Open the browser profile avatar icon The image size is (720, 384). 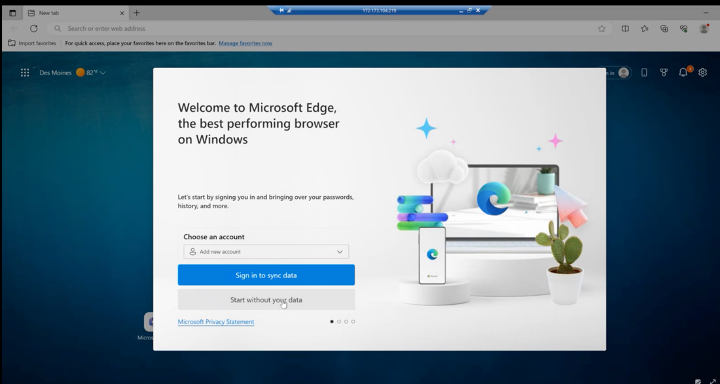tap(703, 28)
